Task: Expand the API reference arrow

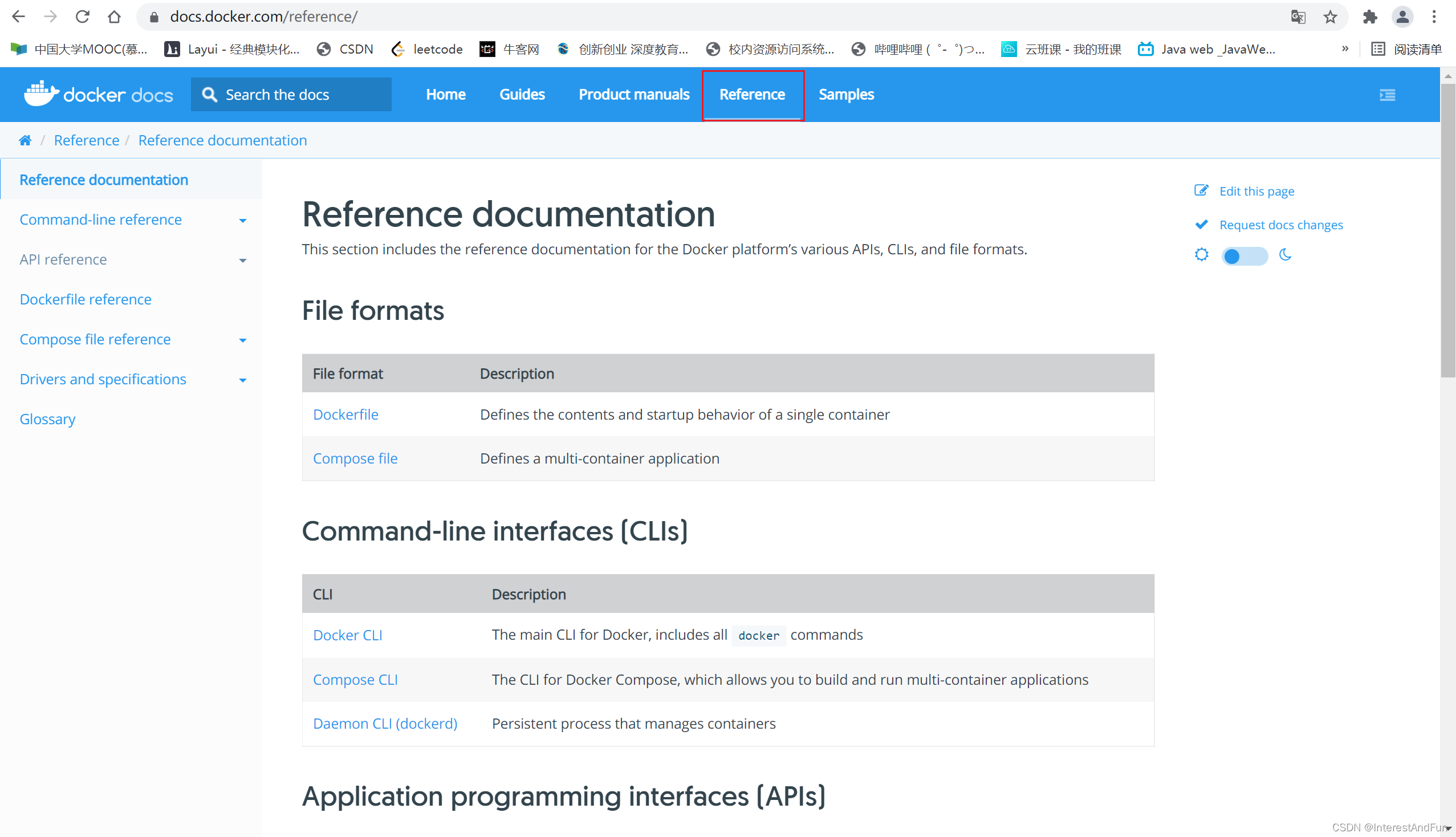Action: coord(242,261)
